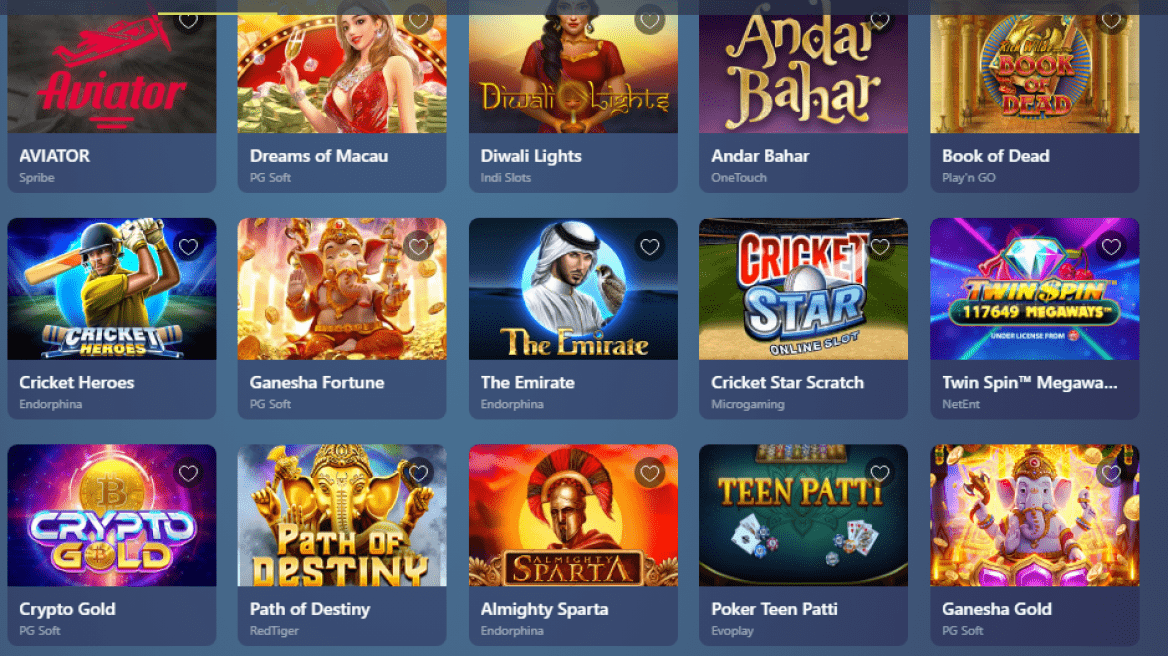Open the Twin Spin Megaways title link
1168x656 pixels.
point(1029,383)
